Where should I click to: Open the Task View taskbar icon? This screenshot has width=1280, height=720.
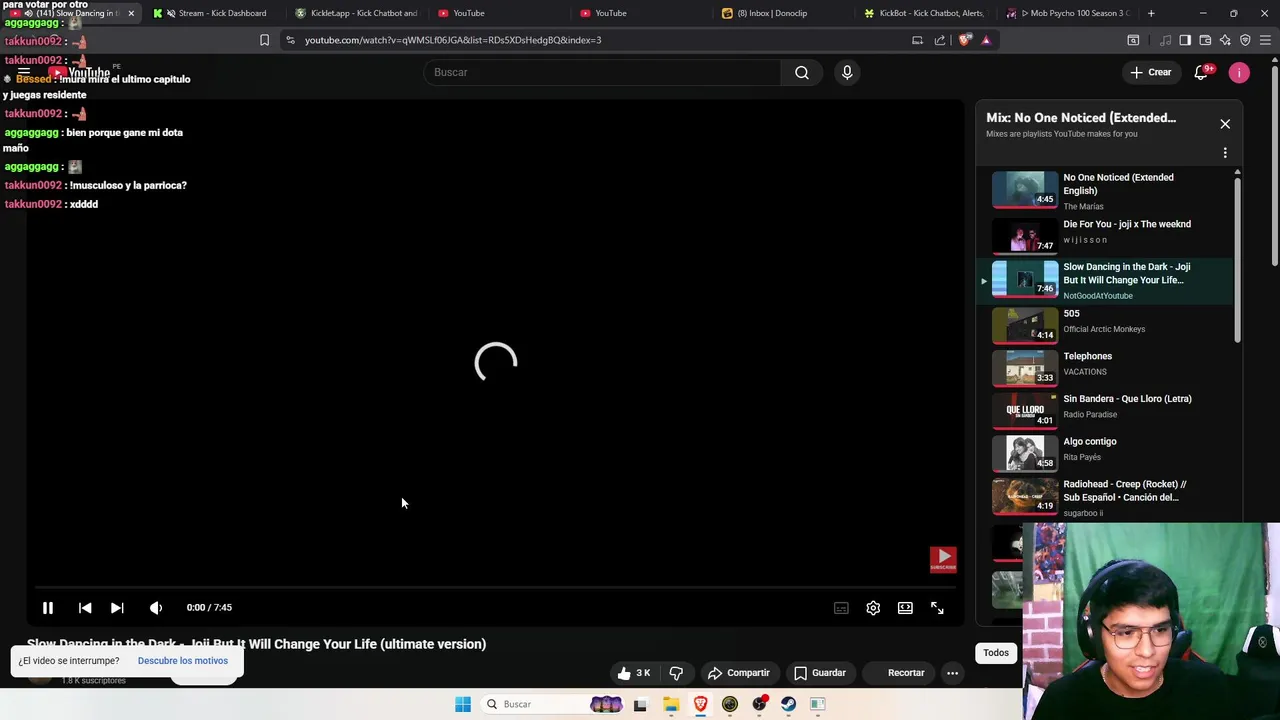click(640, 704)
